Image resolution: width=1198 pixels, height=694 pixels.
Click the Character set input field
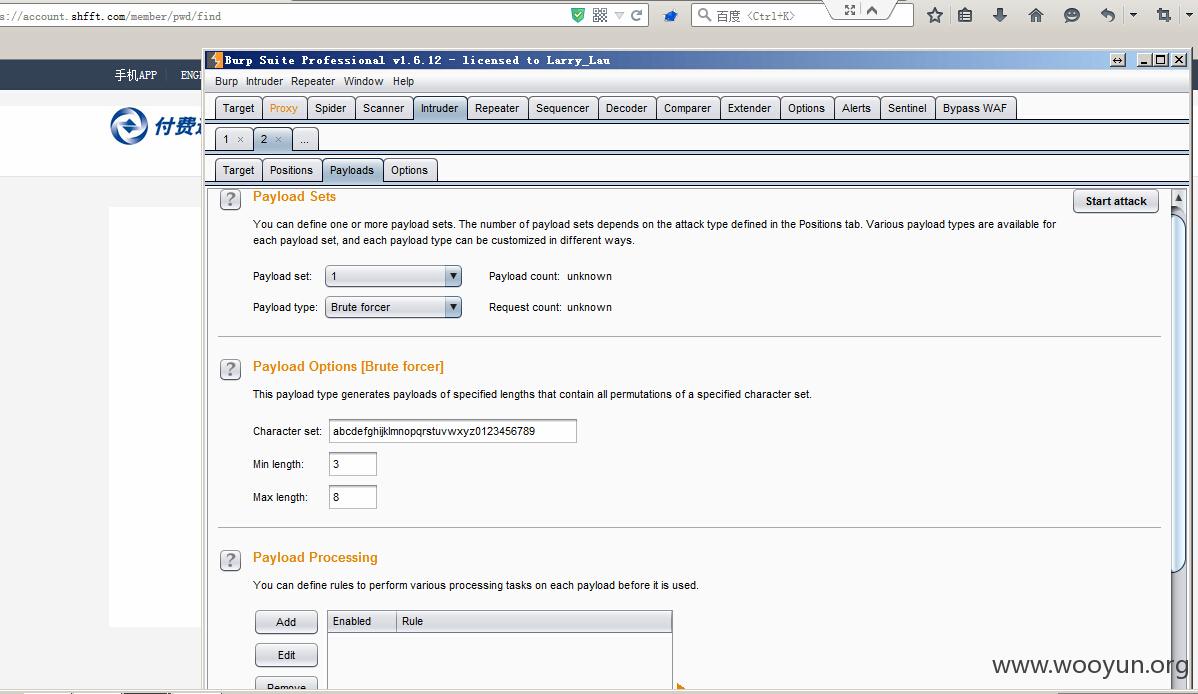tap(452, 431)
